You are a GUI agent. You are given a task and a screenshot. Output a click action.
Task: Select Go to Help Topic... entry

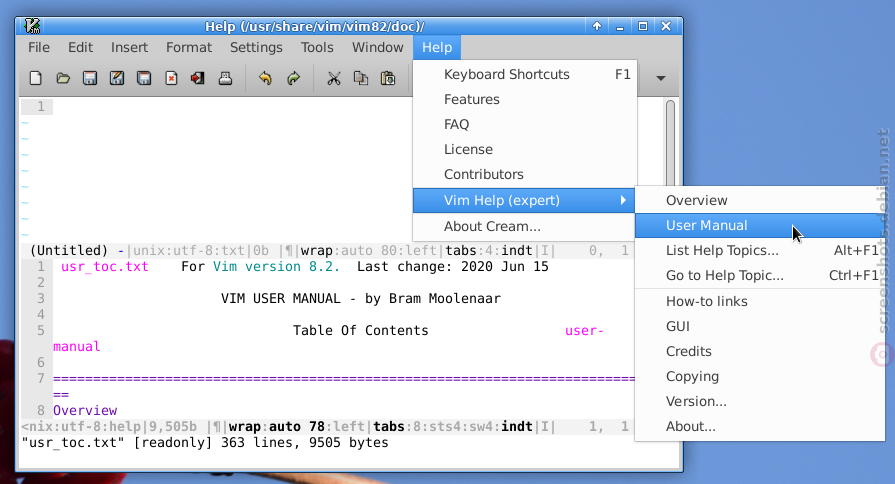coord(760,276)
